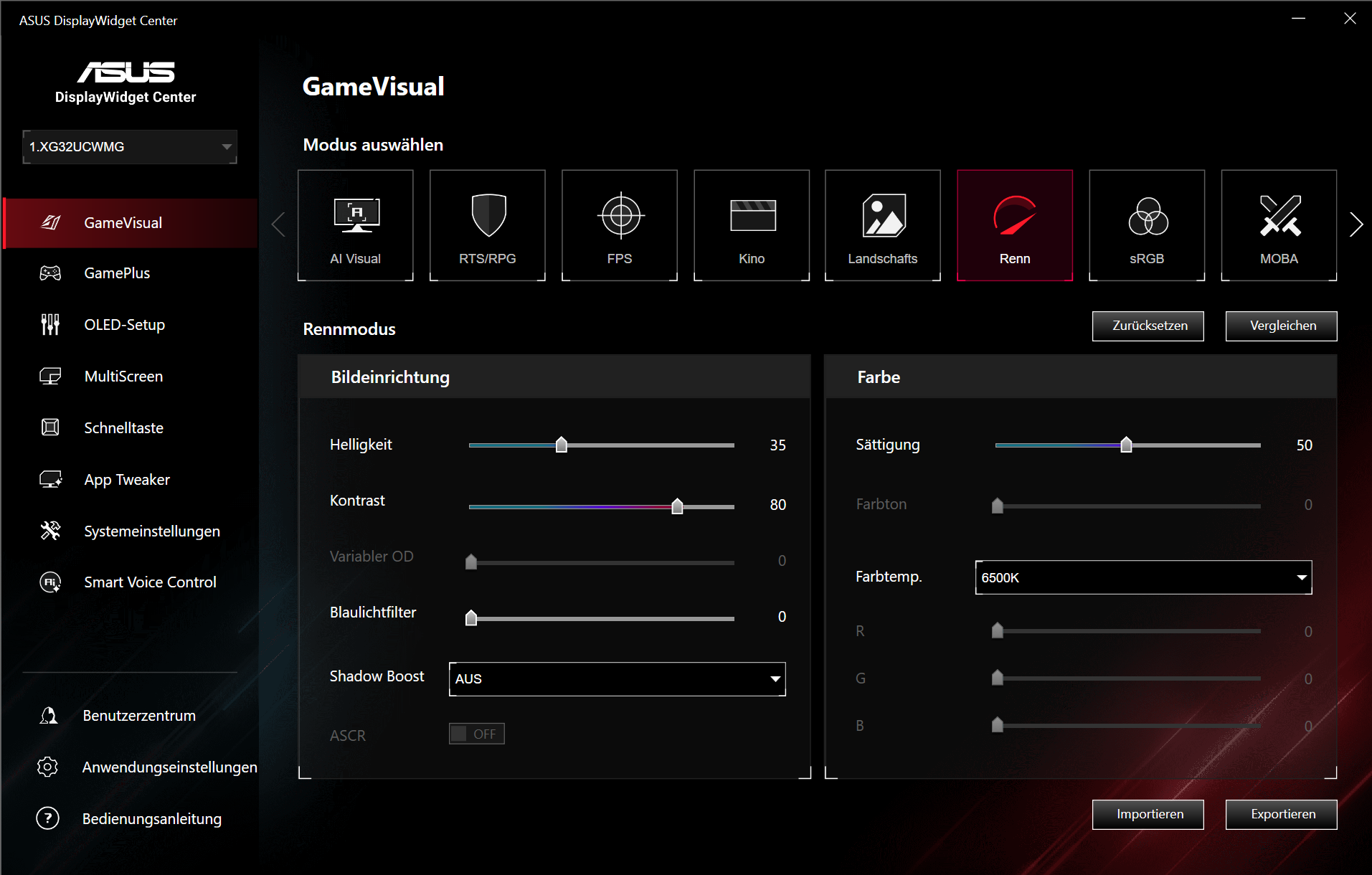The height and width of the screenshot is (875, 1372).
Task: Click the Helligkeit slider handle
Action: 562,445
